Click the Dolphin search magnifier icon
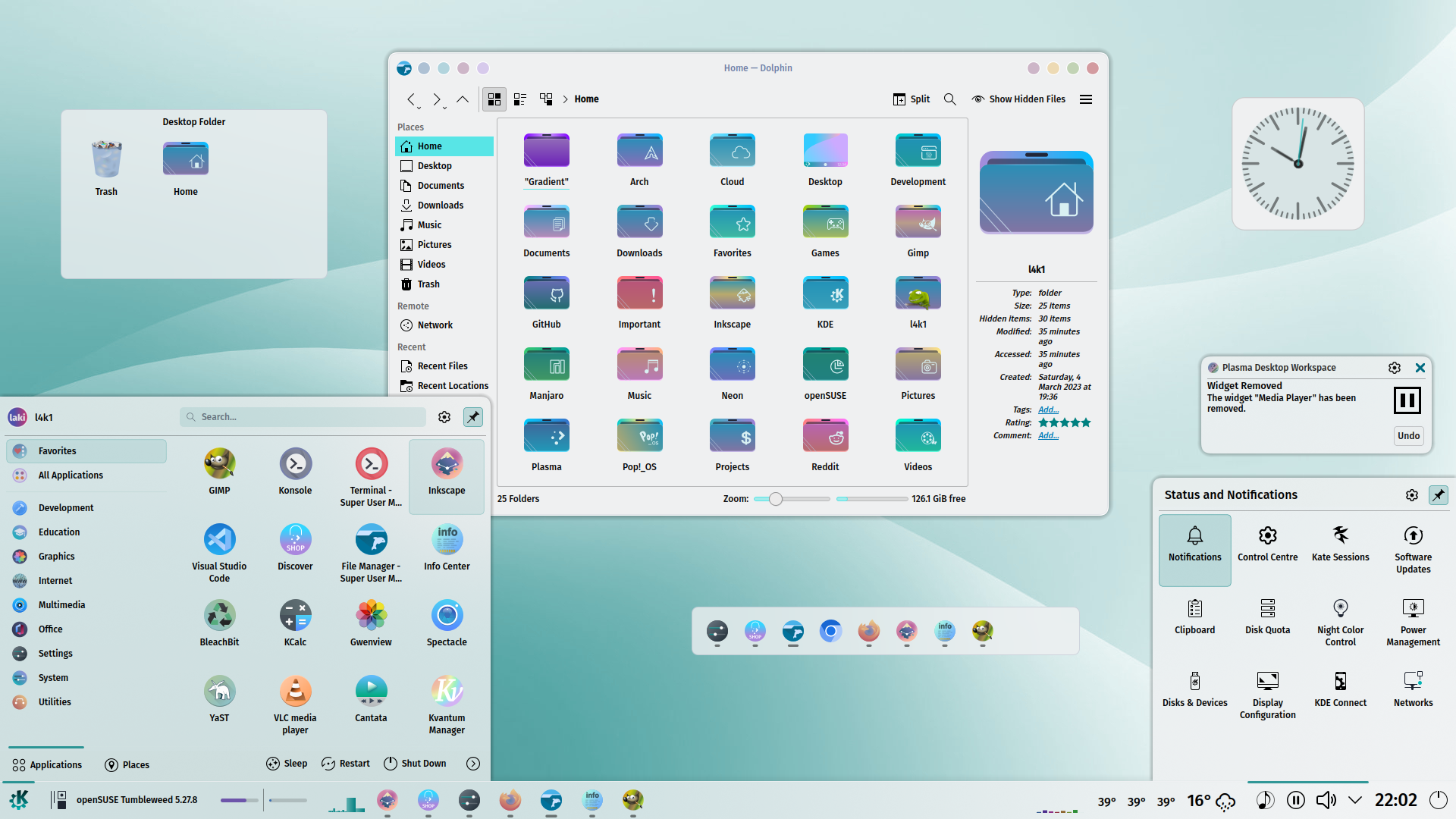 (x=949, y=99)
